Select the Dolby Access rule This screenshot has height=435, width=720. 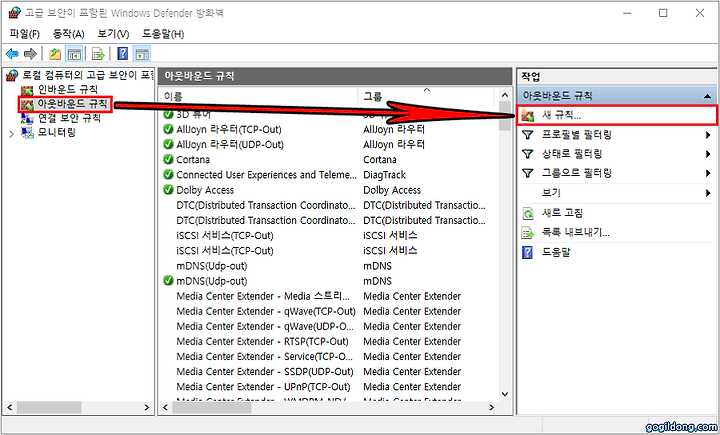coord(205,190)
